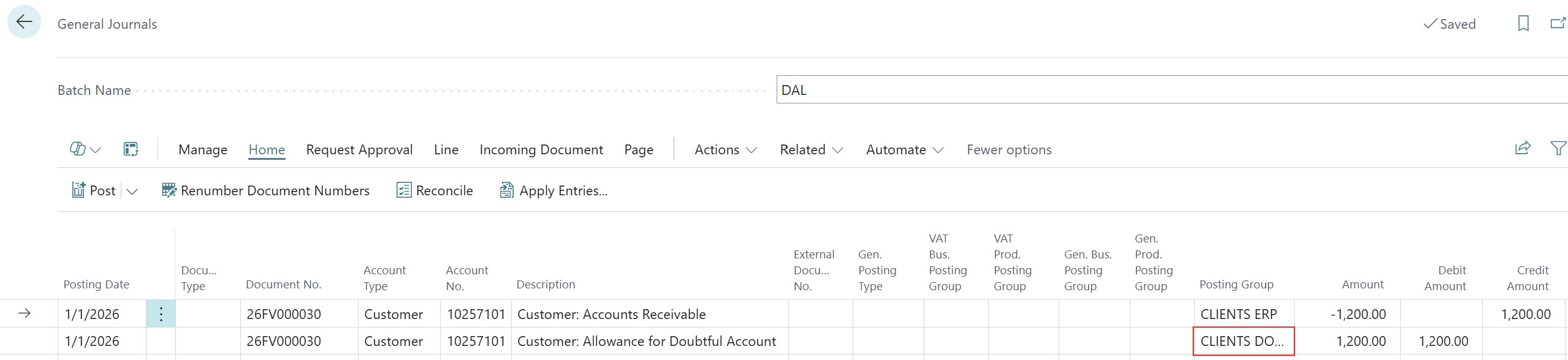Click Apply Entries action
The height and width of the screenshot is (360, 1568).
tap(554, 190)
